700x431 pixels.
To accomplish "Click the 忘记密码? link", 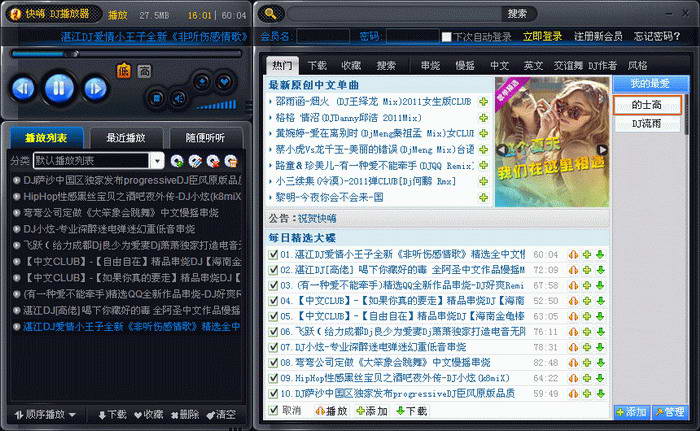I will pyautogui.click(x=657, y=37).
